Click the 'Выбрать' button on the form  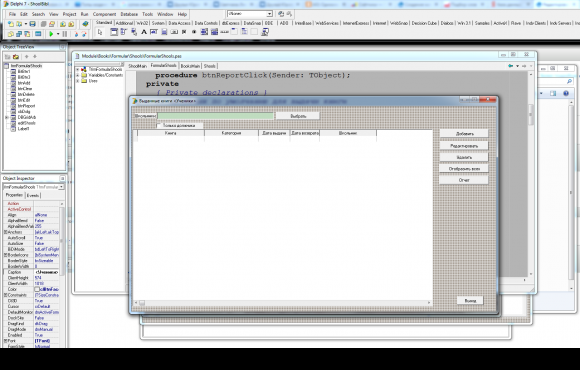[x=298, y=116]
